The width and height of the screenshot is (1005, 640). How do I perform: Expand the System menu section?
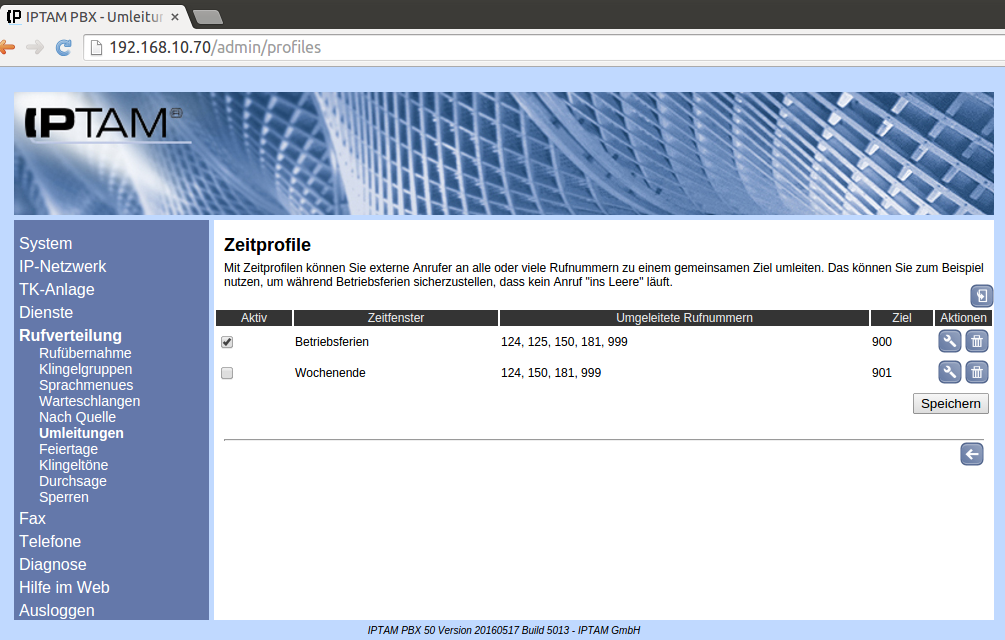tap(46, 243)
